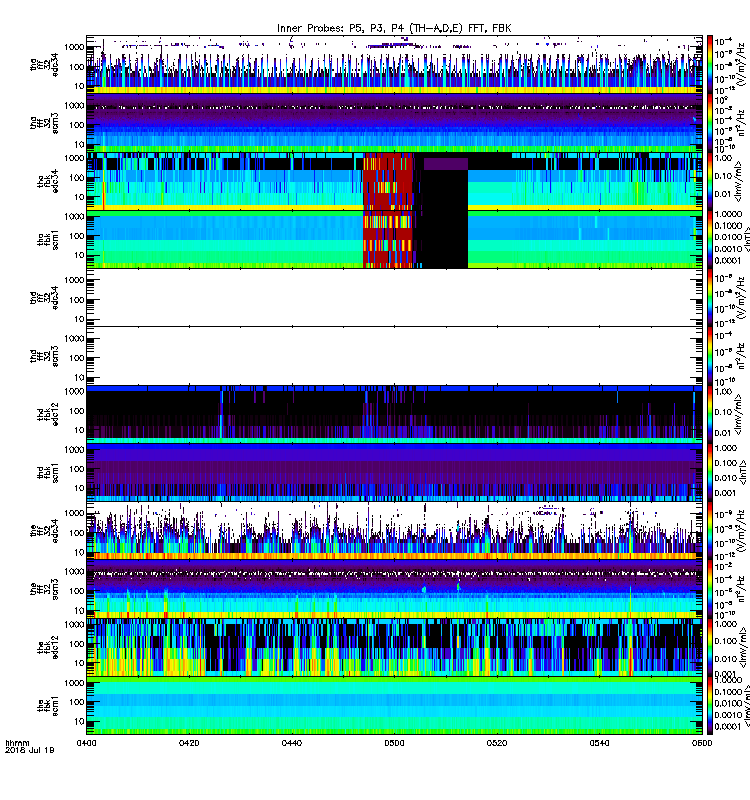Viewport: 750px width, 800px height.
Task: Click the '0600' time axis label
Action: click(702, 743)
